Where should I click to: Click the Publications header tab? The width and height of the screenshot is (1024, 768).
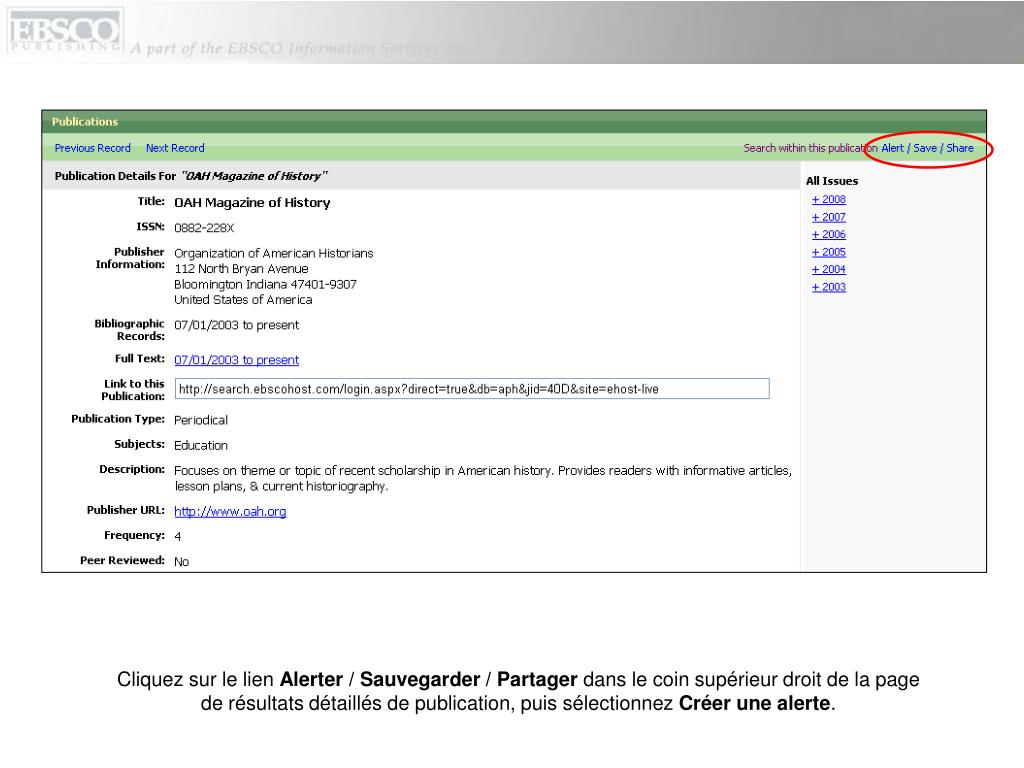85,121
